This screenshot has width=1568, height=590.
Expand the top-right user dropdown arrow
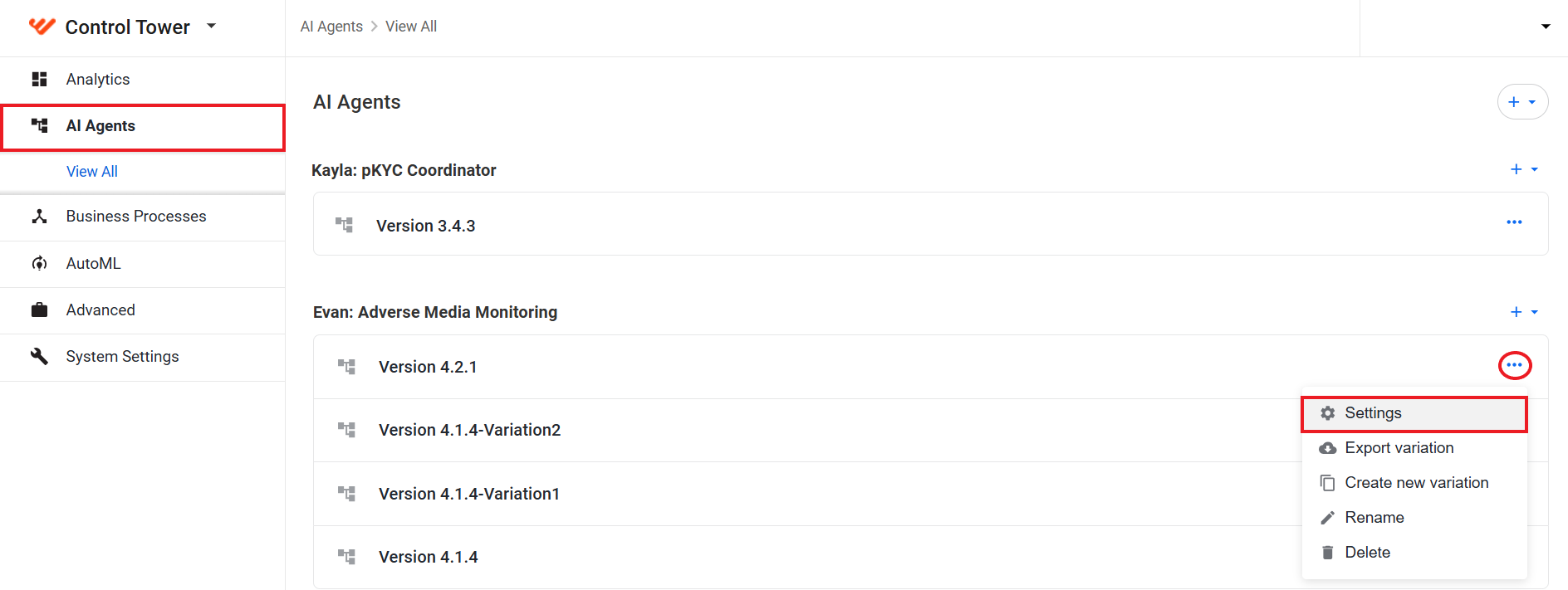[x=1546, y=27]
